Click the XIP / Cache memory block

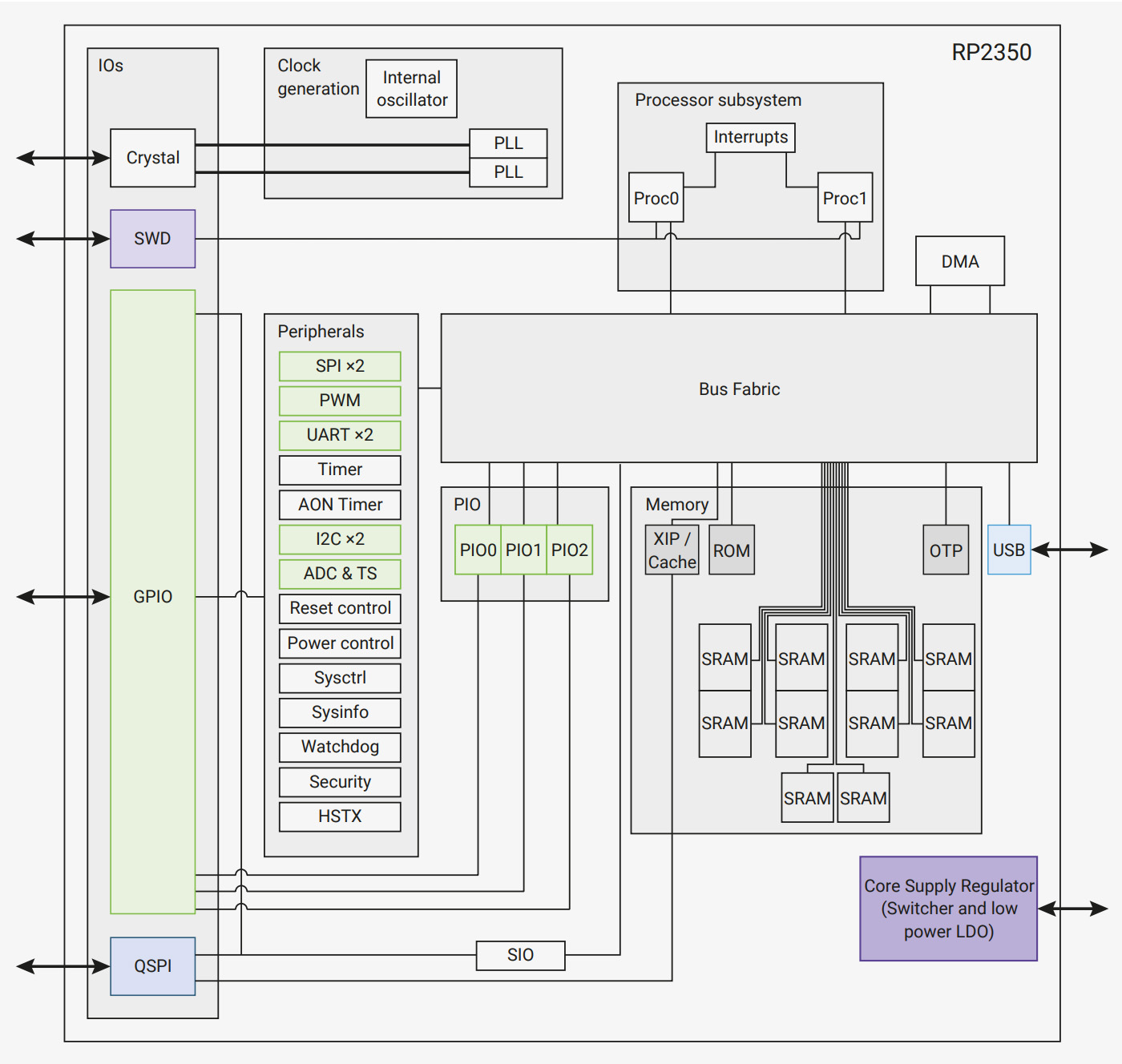click(672, 550)
